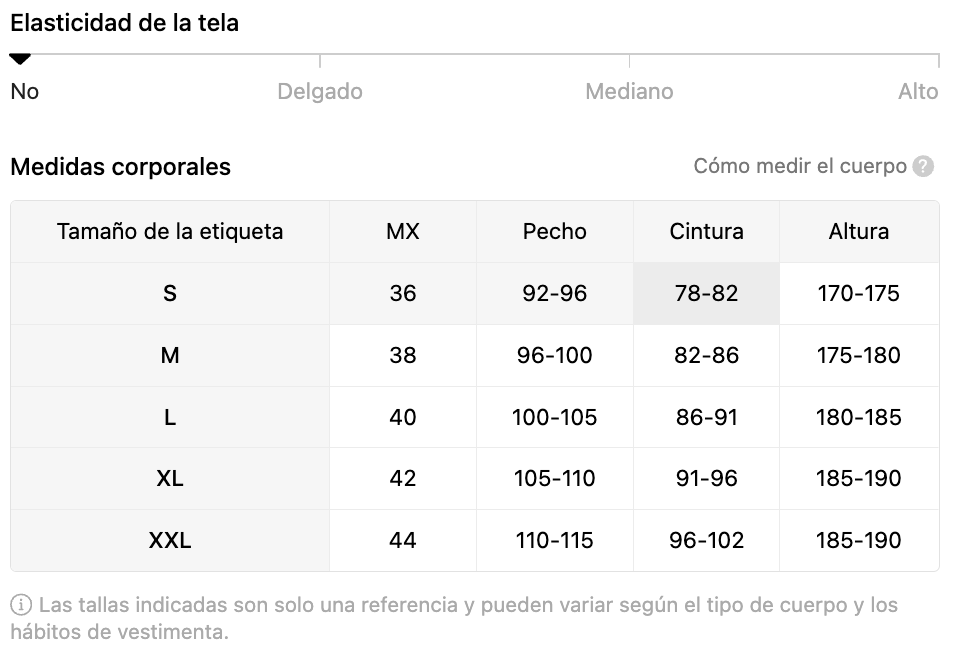Click the question mark help icon
The width and height of the screenshot is (958, 664).
(x=923, y=166)
